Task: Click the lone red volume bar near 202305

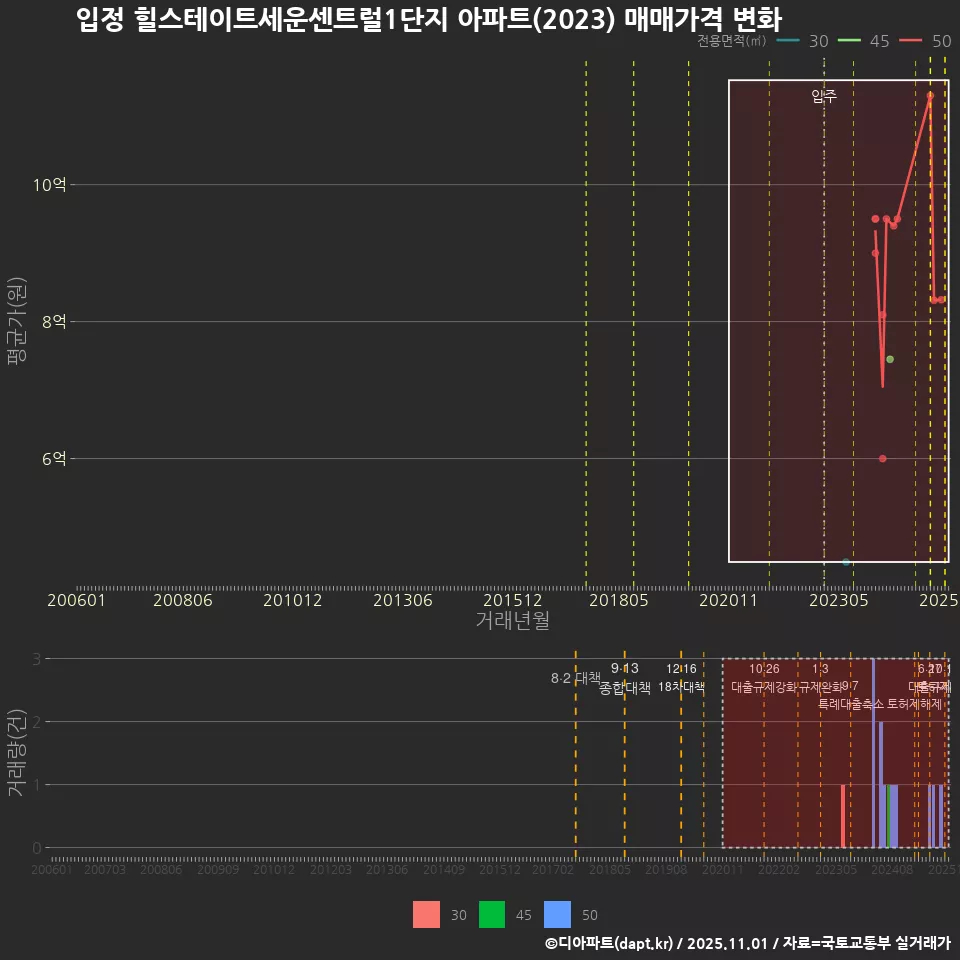Action: coord(843,815)
